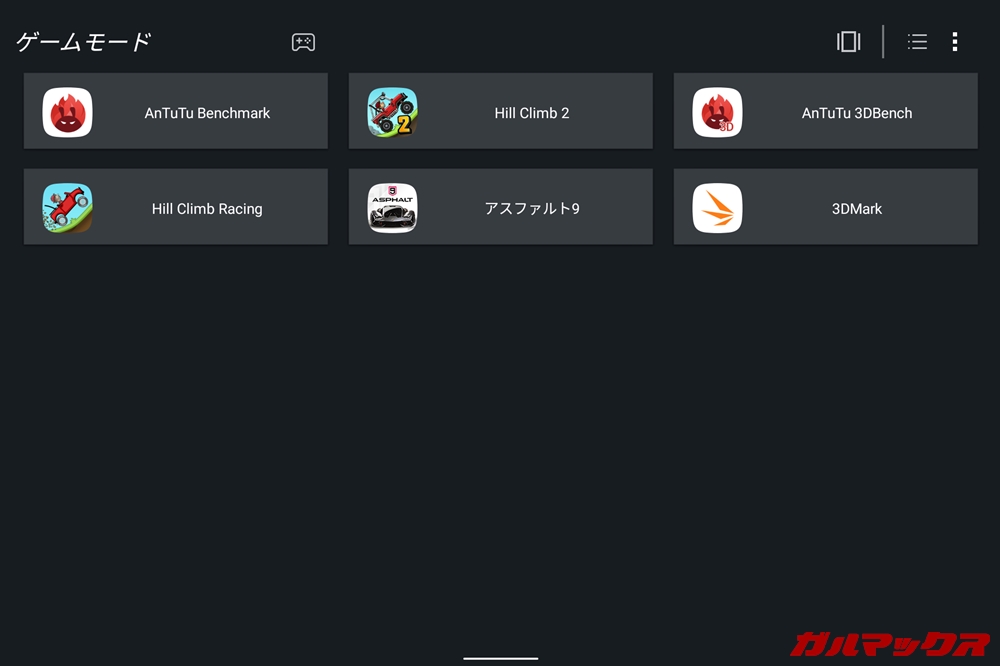Viewport: 1000px width, 666px height.
Task: Click the AnTuTu Benchmark app icon
Action: (68, 113)
